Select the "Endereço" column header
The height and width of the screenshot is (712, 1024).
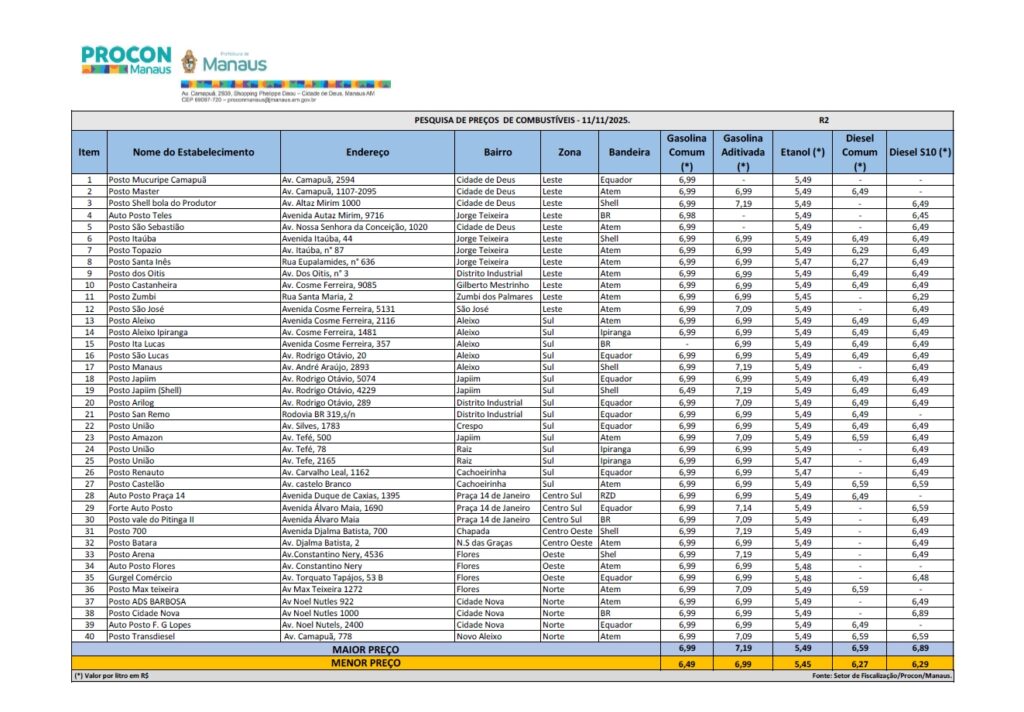pyautogui.click(x=367, y=152)
